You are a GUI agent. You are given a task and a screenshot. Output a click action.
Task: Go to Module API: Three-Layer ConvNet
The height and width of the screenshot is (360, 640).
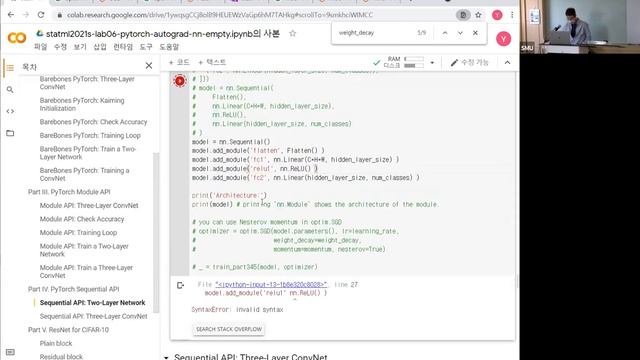click(89, 205)
